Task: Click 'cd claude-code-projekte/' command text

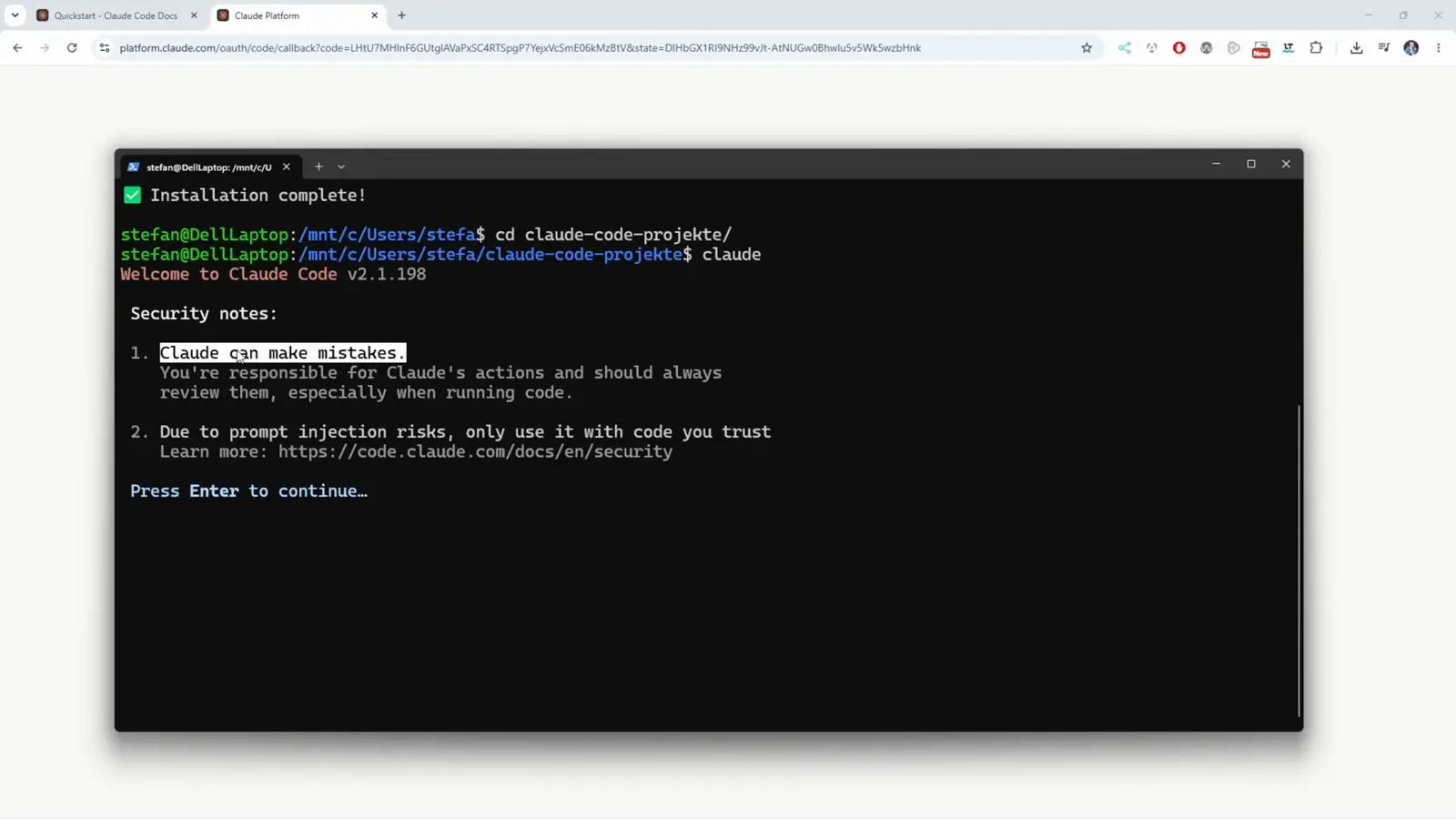Action: point(613,235)
